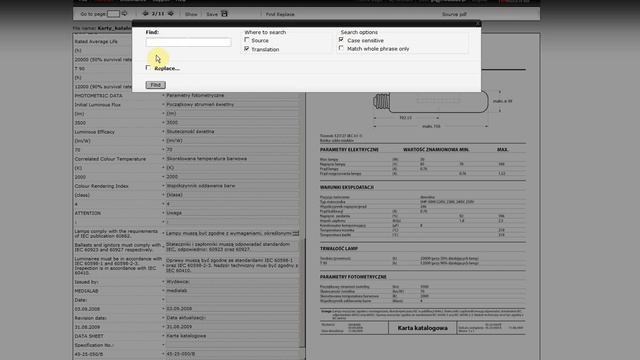
Task: Click the Save floppy disk icon
Action: tap(224, 14)
